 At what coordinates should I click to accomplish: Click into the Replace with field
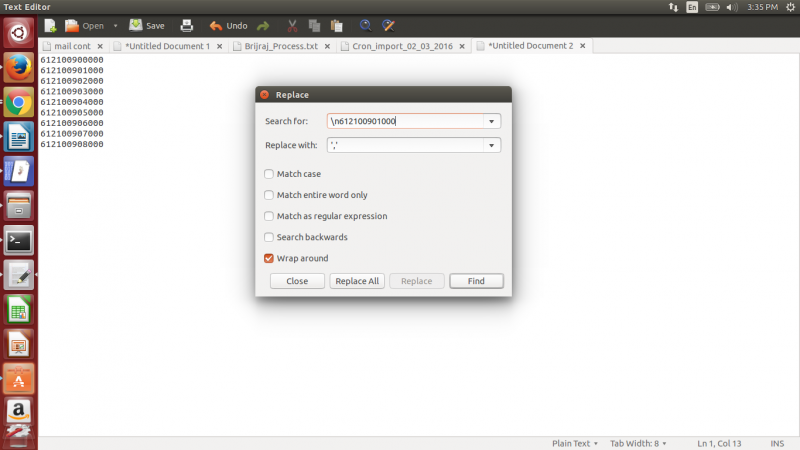(405, 145)
